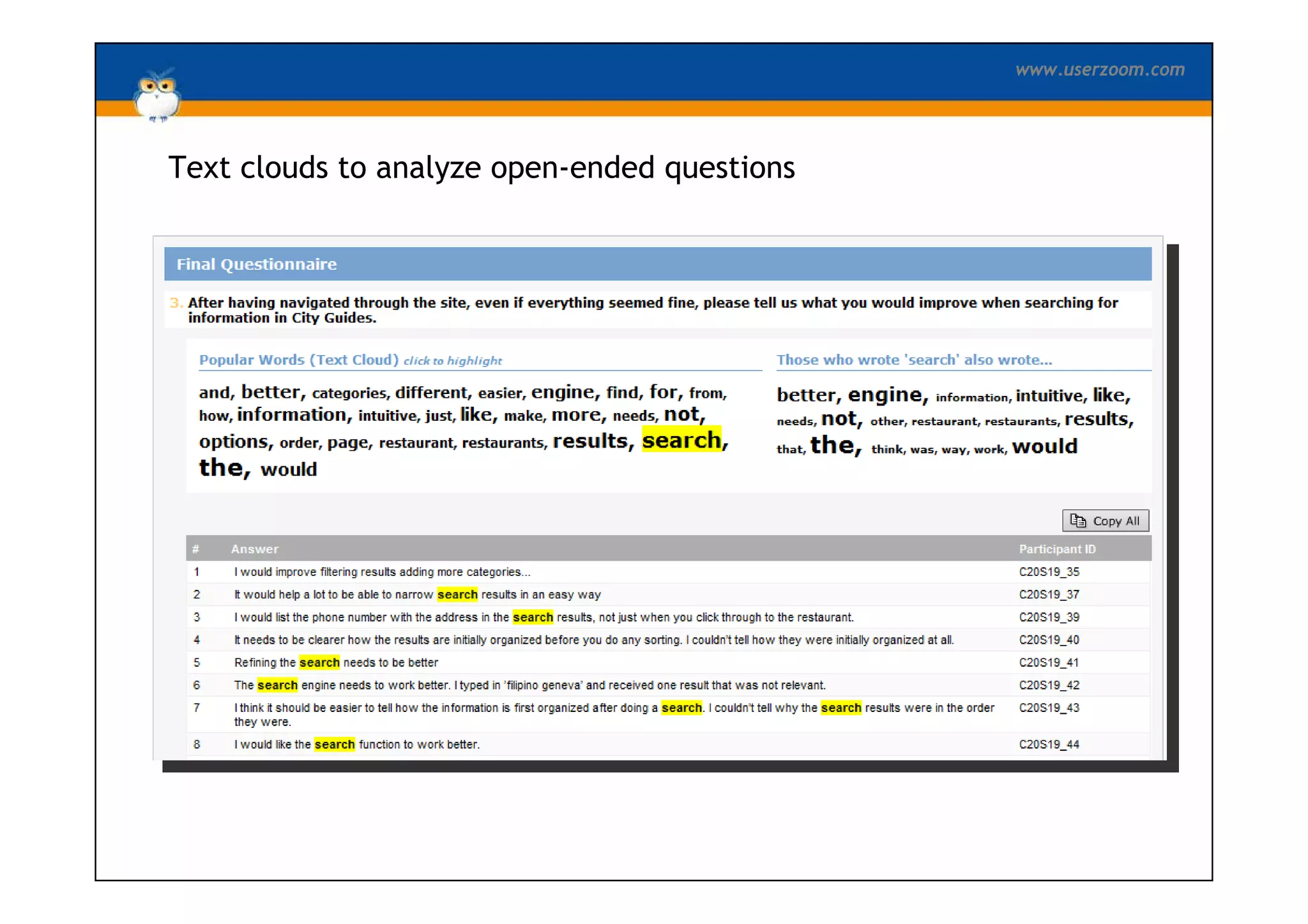Click the 'Popular Words (Text Cloud)' heading

tap(298, 360)
